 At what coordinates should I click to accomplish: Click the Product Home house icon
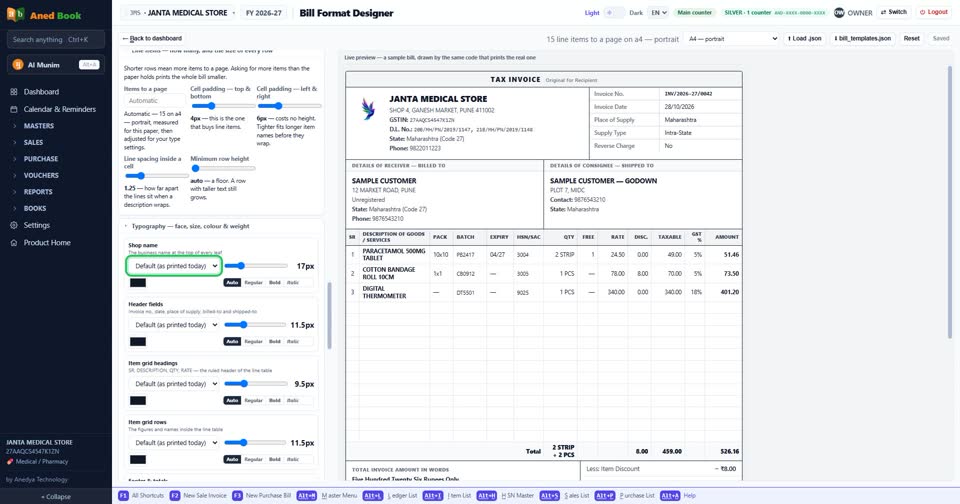coord(13,243)
